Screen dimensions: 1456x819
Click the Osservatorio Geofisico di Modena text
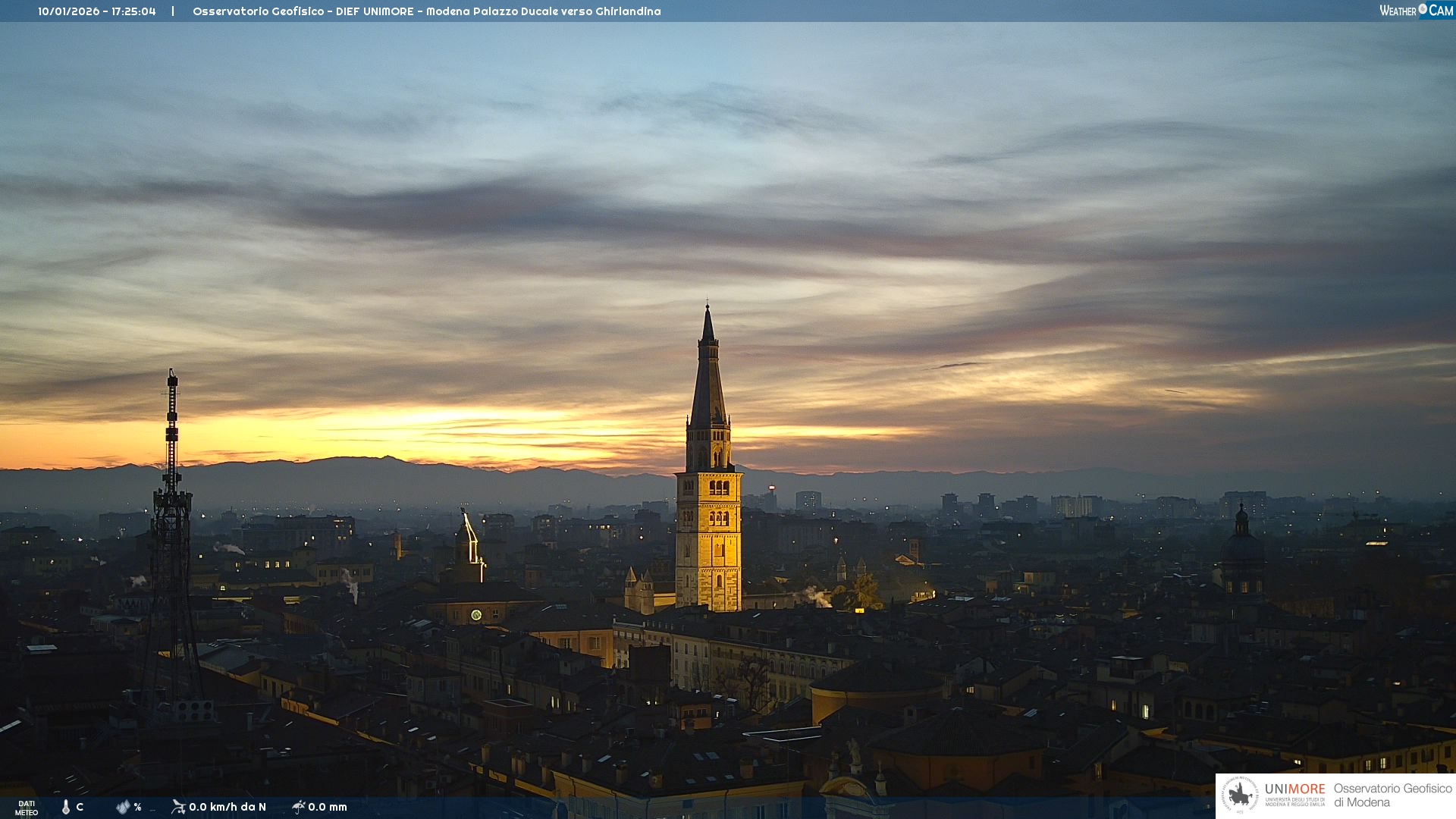point(1392,795)
